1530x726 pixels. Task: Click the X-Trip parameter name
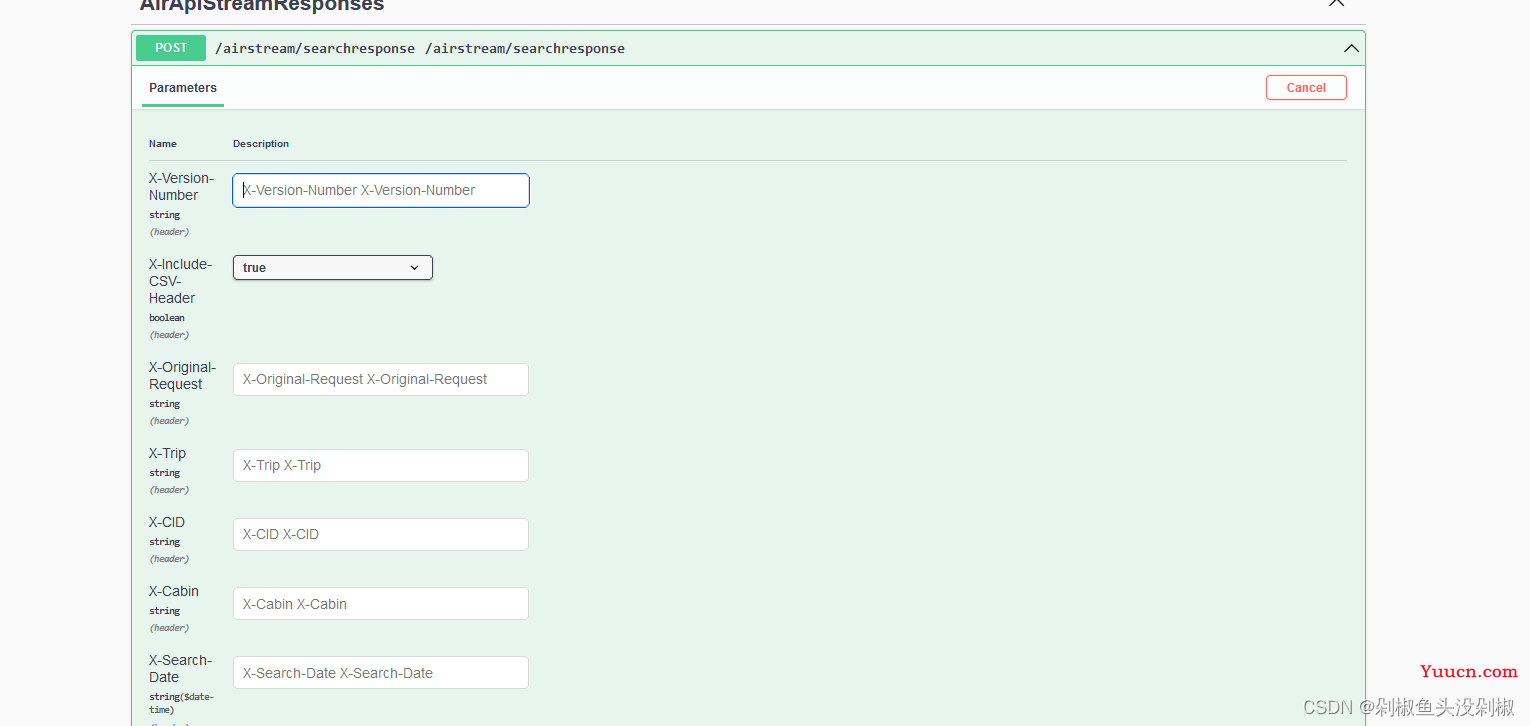tap(167, 453)
